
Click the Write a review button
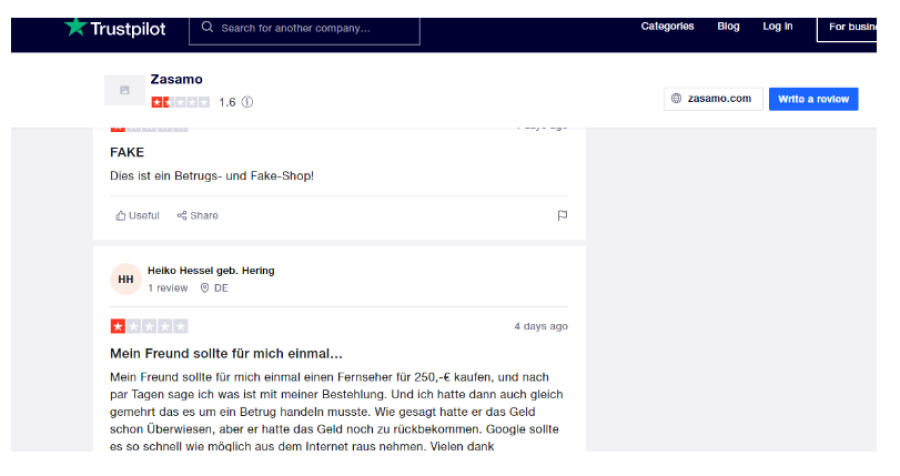(x=813, y=99)
